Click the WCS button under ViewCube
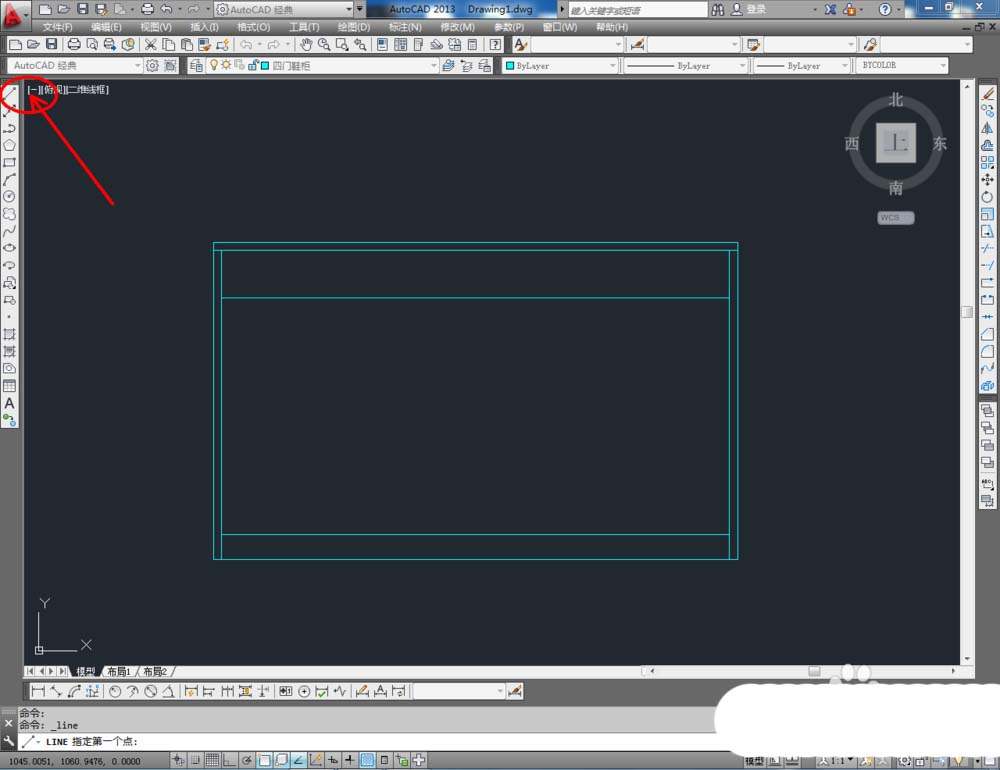The width and height of the screenshot is (1000, 770). [x=895, y=218]
